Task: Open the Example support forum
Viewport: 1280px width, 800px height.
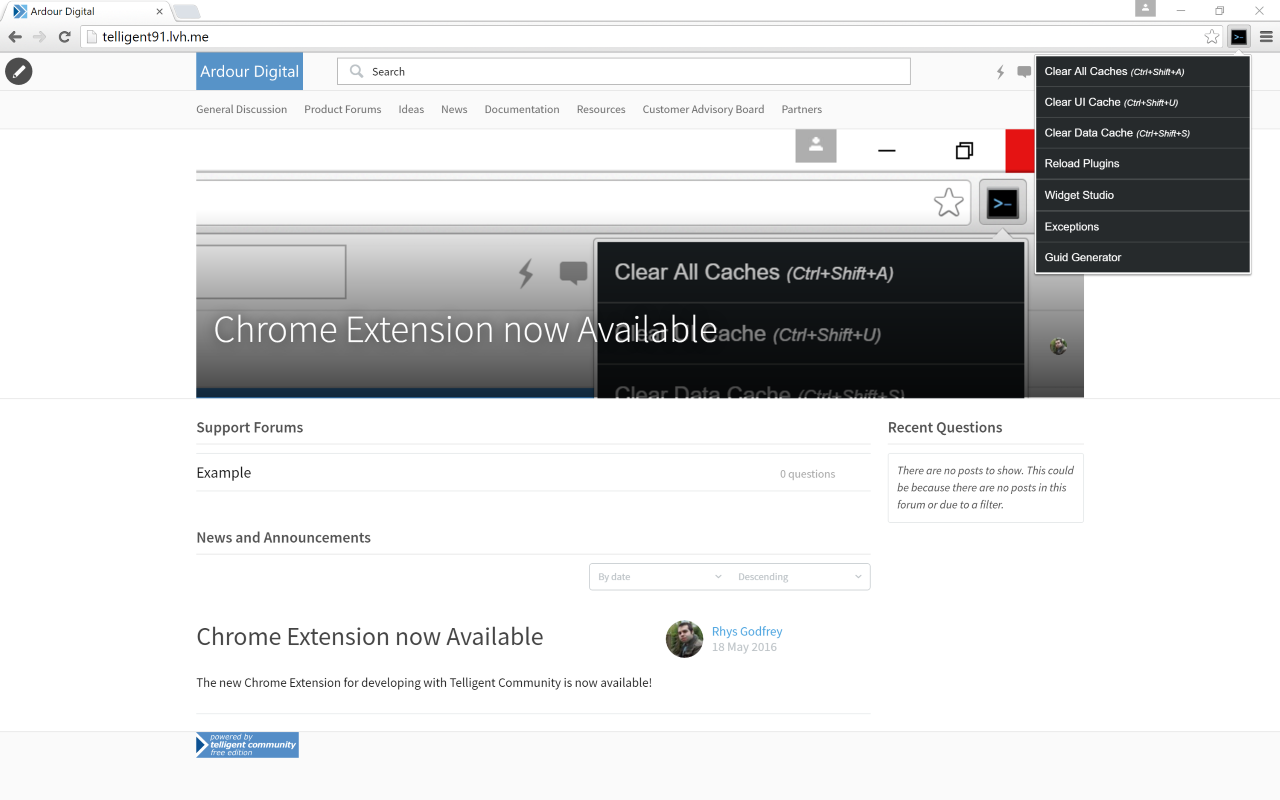Action: (223, 472)
